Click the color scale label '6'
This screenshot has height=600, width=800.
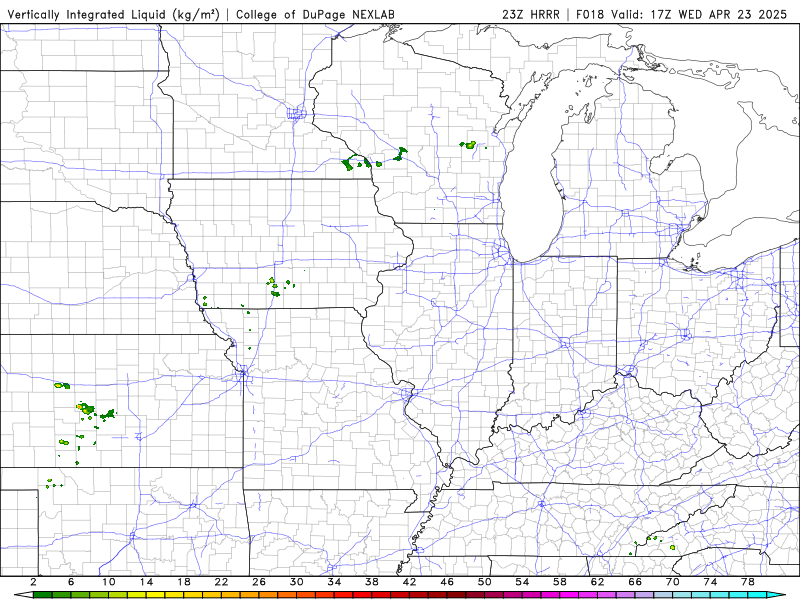point(71,582)
